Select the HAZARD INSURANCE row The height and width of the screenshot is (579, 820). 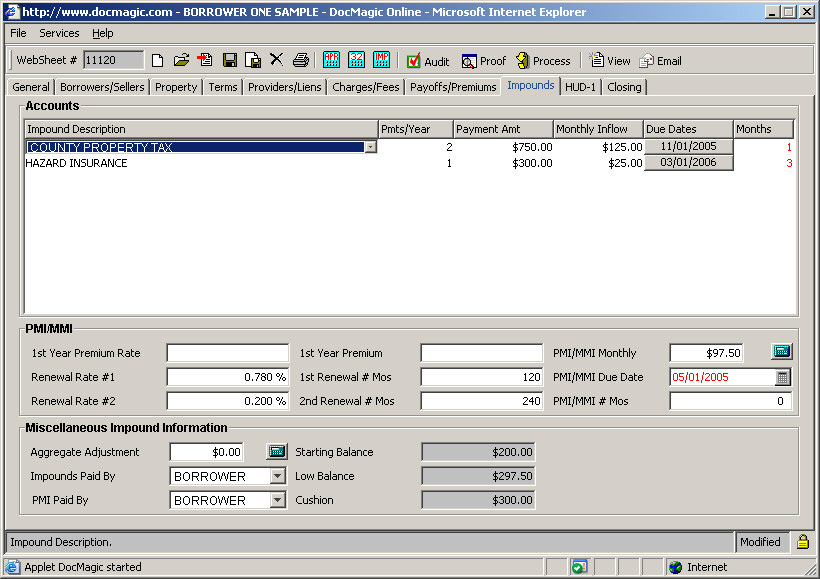409,163
